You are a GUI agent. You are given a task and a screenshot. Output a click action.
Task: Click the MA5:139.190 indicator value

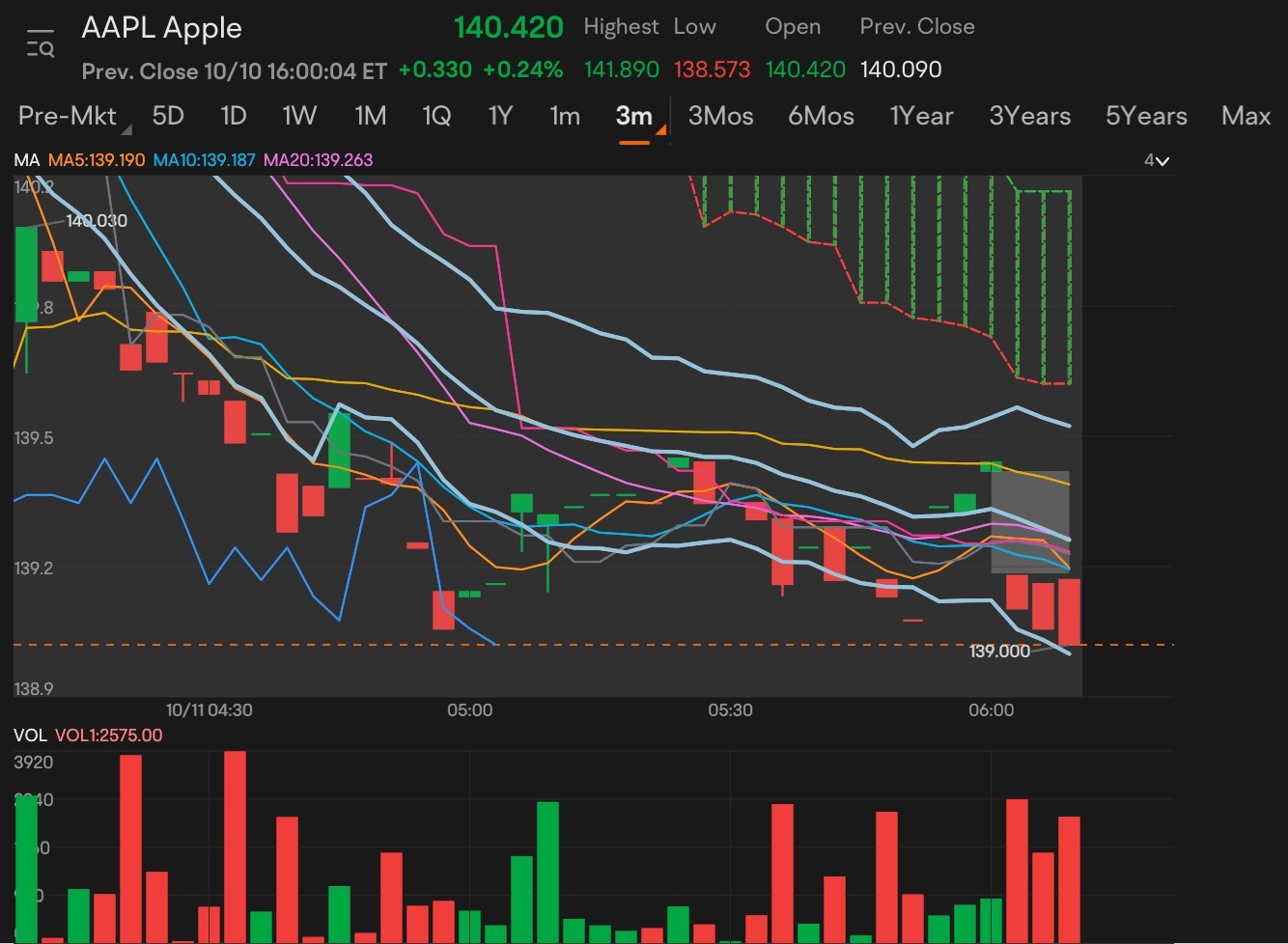point(97,160)
